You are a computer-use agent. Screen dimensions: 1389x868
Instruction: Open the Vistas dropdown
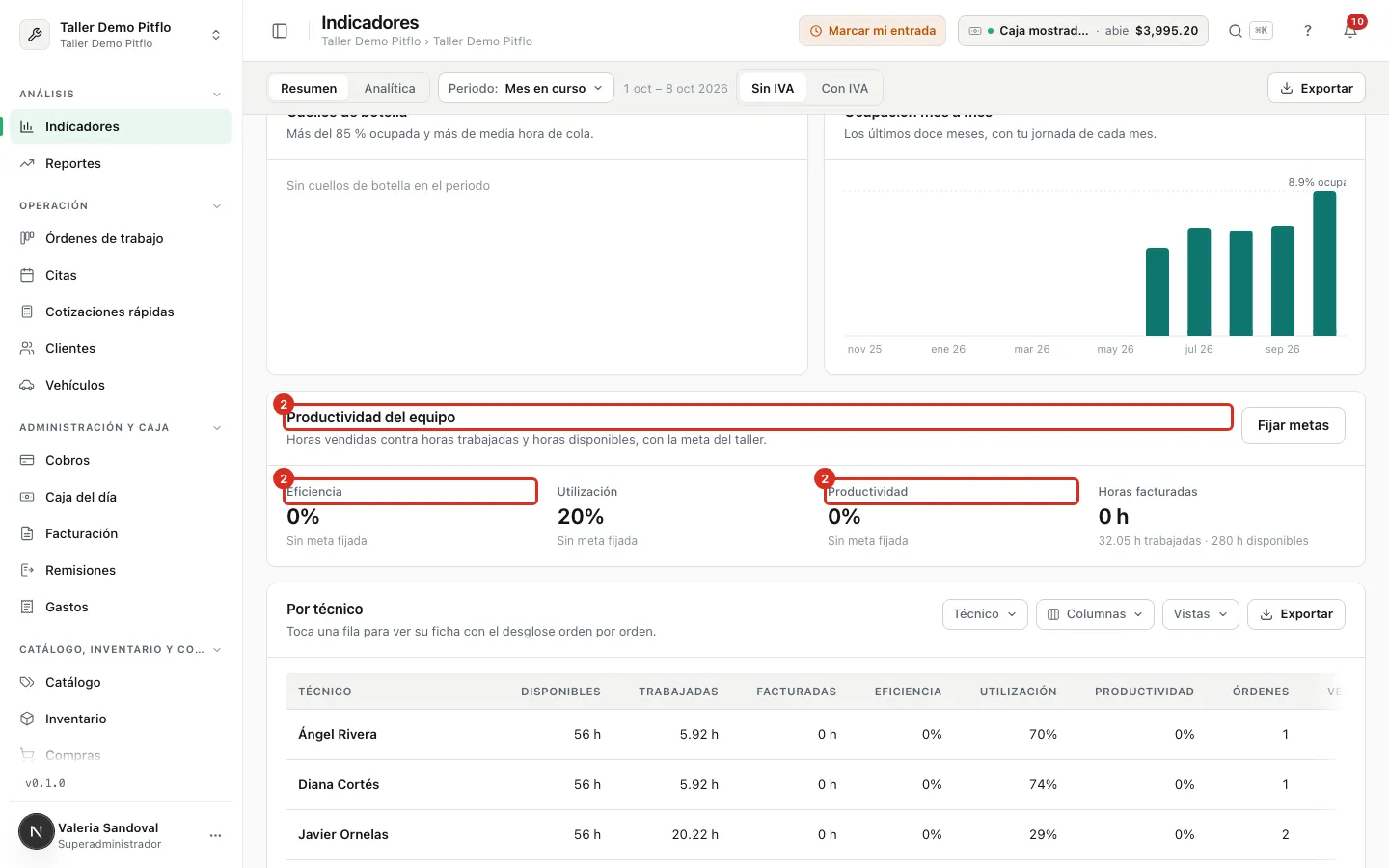1200,614
